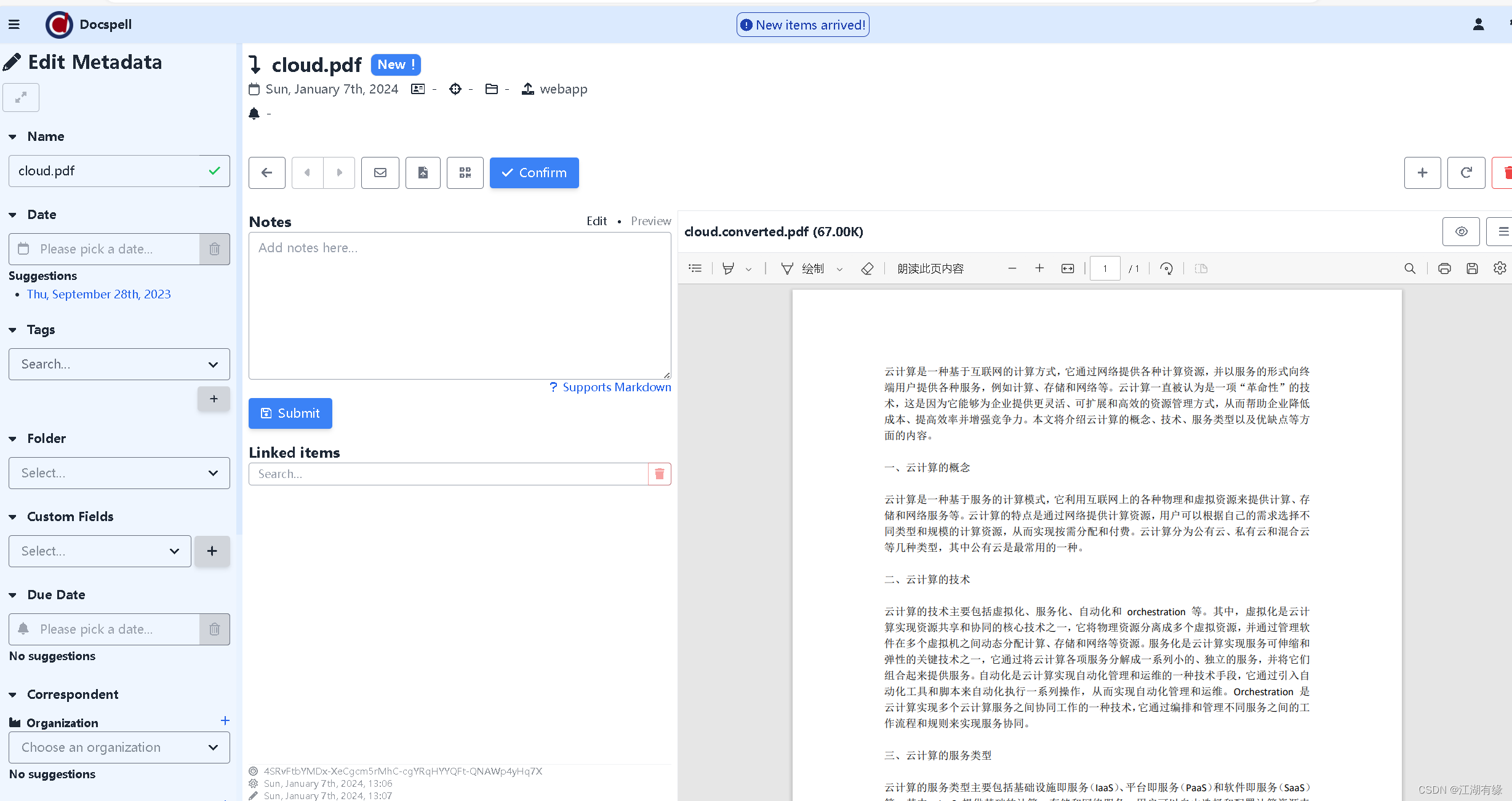Reprocess item refresh icon
Image resolution: width=1512 pixels, height=801 pixels.
pyautogui.click(x=1466, y=173)
